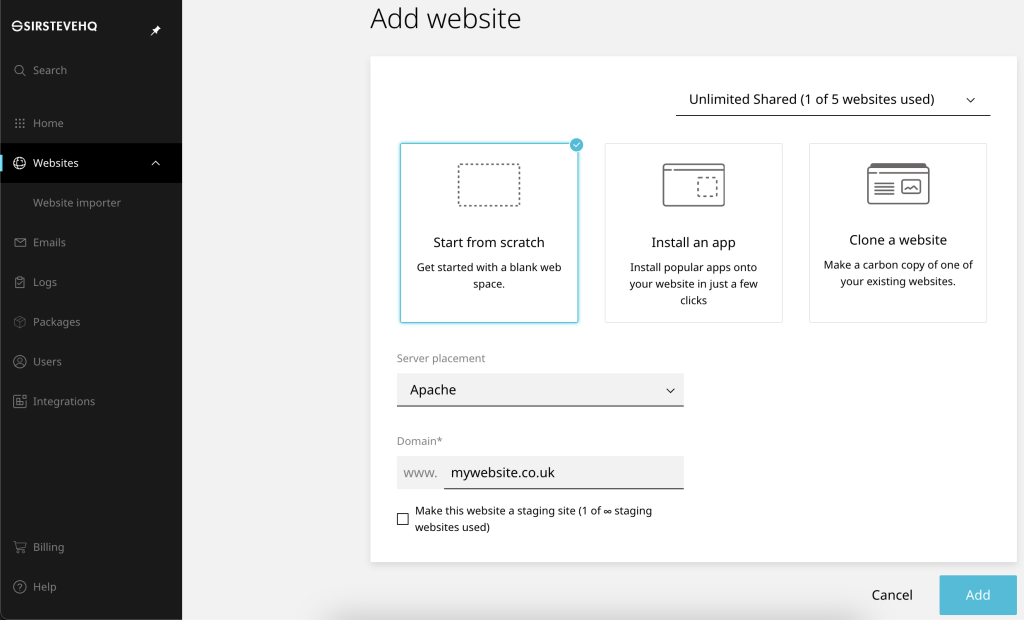
Task: Click the SirSteveHQ logo
Action: point(55,26)
